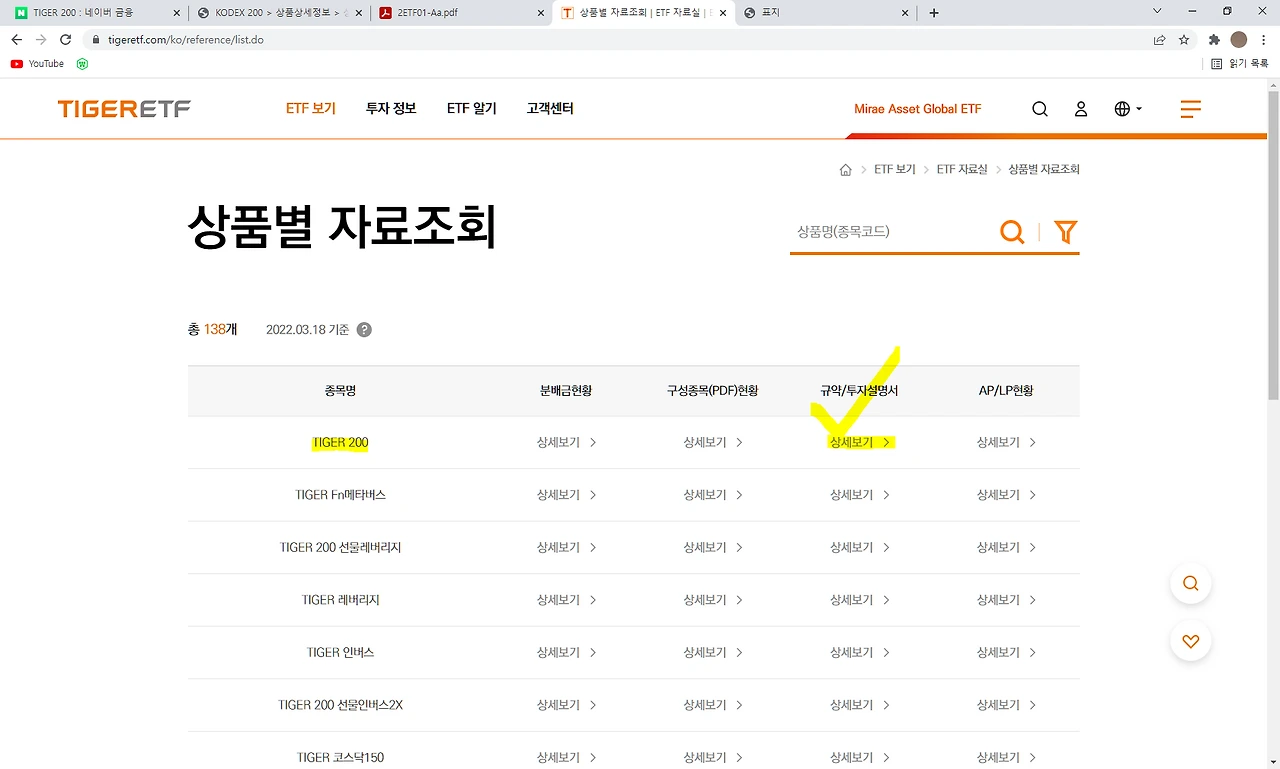Open TIGER 레버리지 규약/투자설명서 상세보기
The image size is (1280, 769).
[x=860, y=600]
